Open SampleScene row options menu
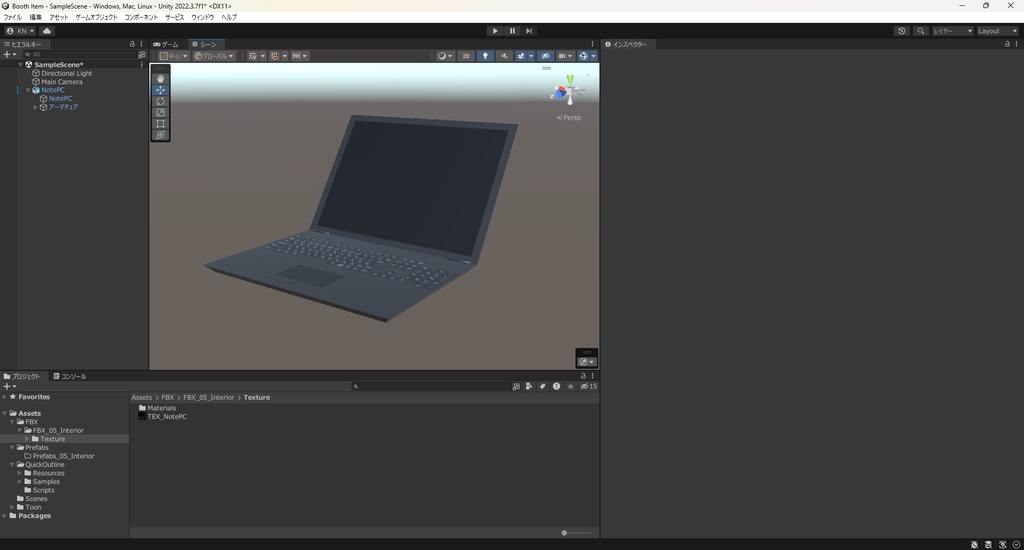 point(142,65)
